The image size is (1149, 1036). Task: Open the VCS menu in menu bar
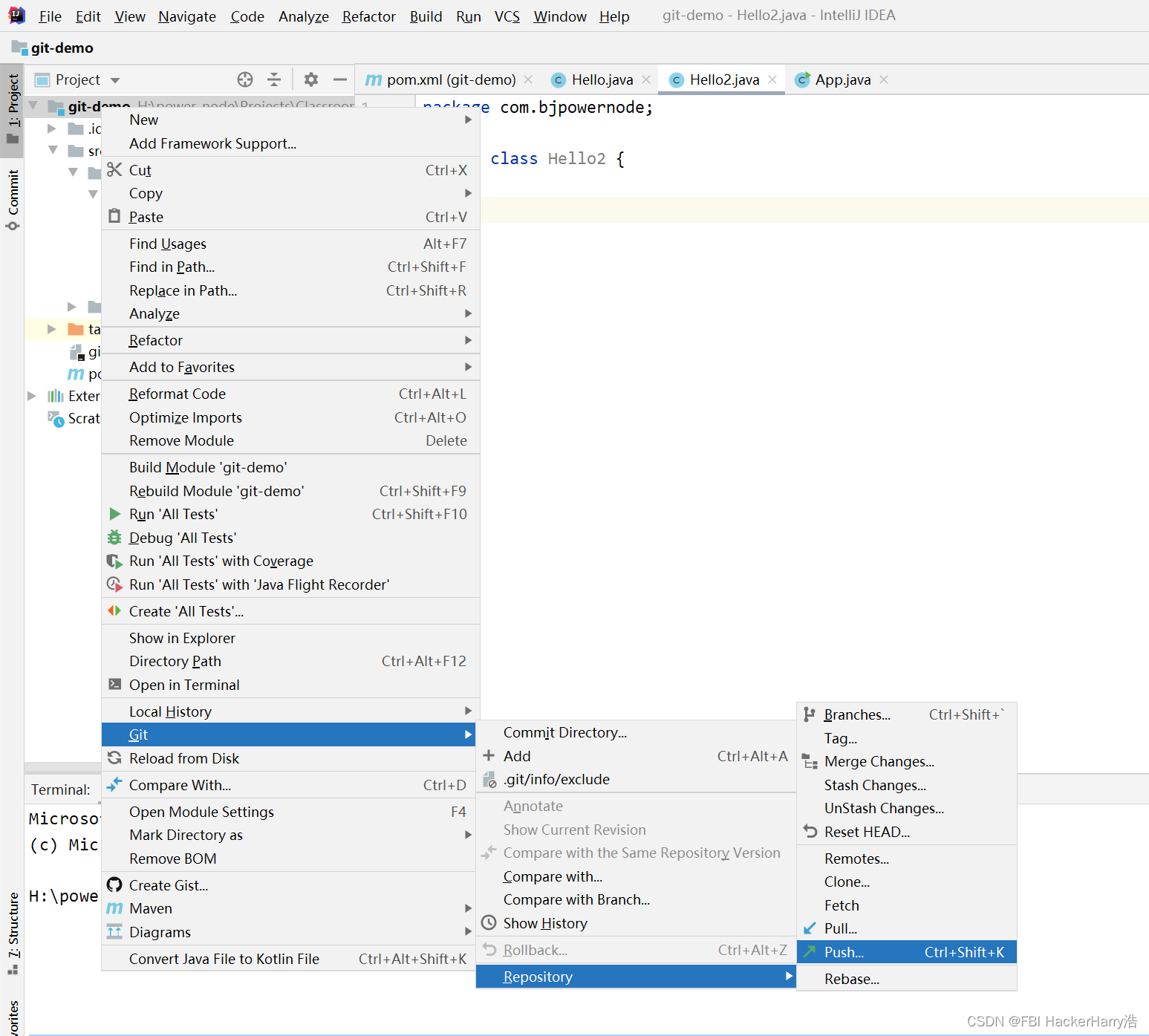point(507,16)
